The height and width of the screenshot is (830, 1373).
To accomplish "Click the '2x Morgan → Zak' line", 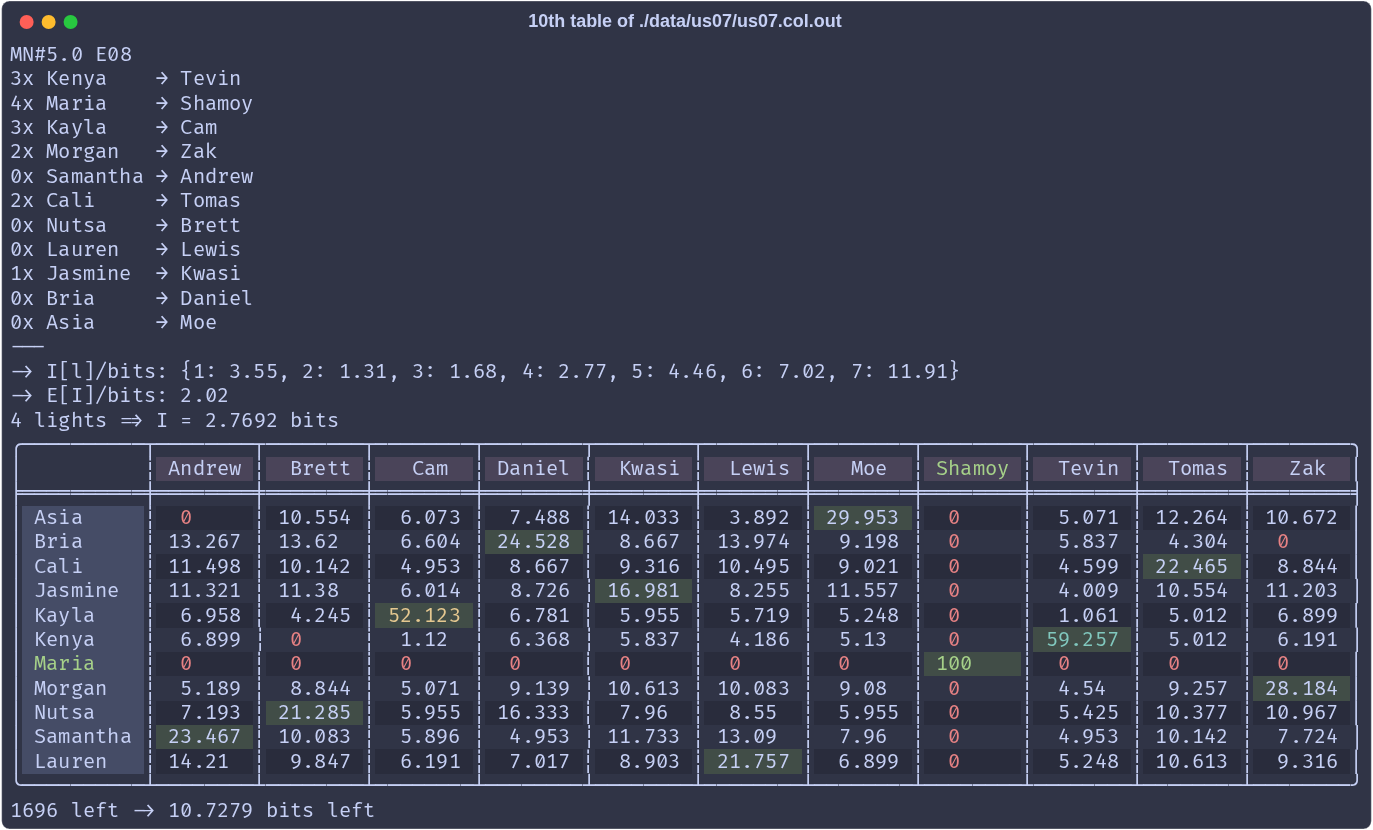I will click(x=114, y=151).
